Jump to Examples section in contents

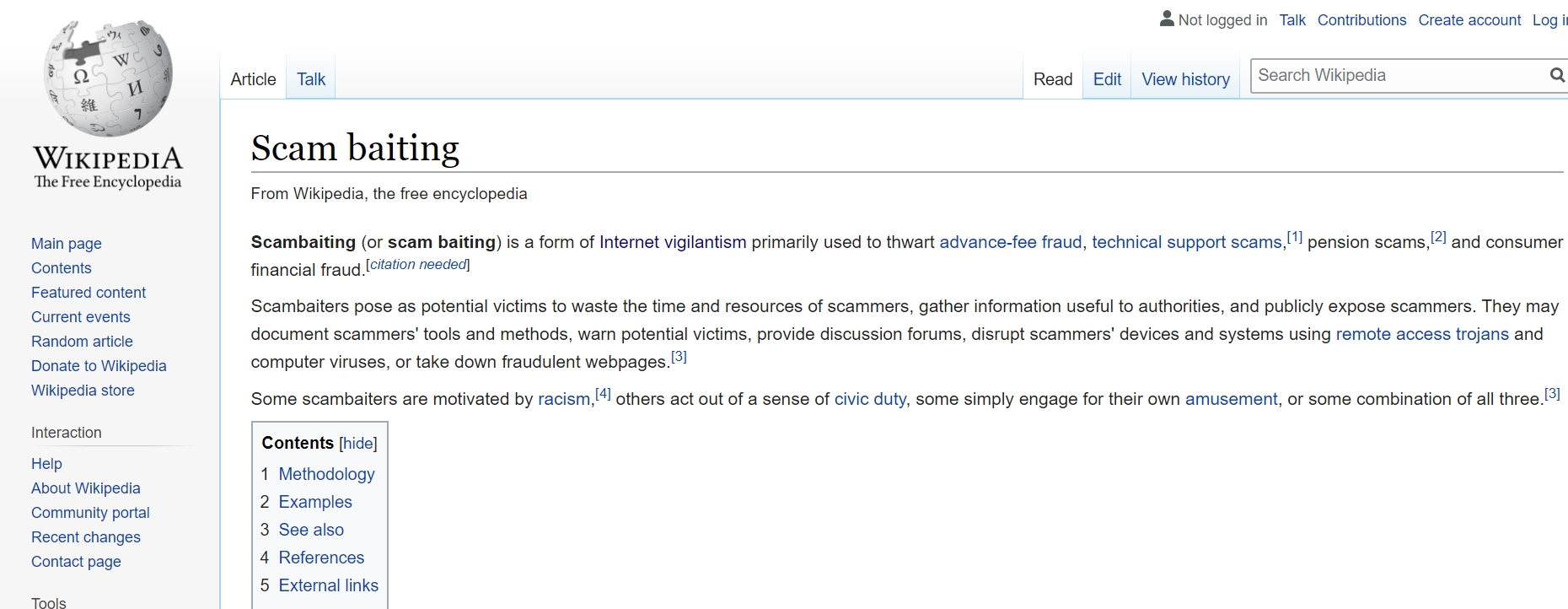click(315, 503)
